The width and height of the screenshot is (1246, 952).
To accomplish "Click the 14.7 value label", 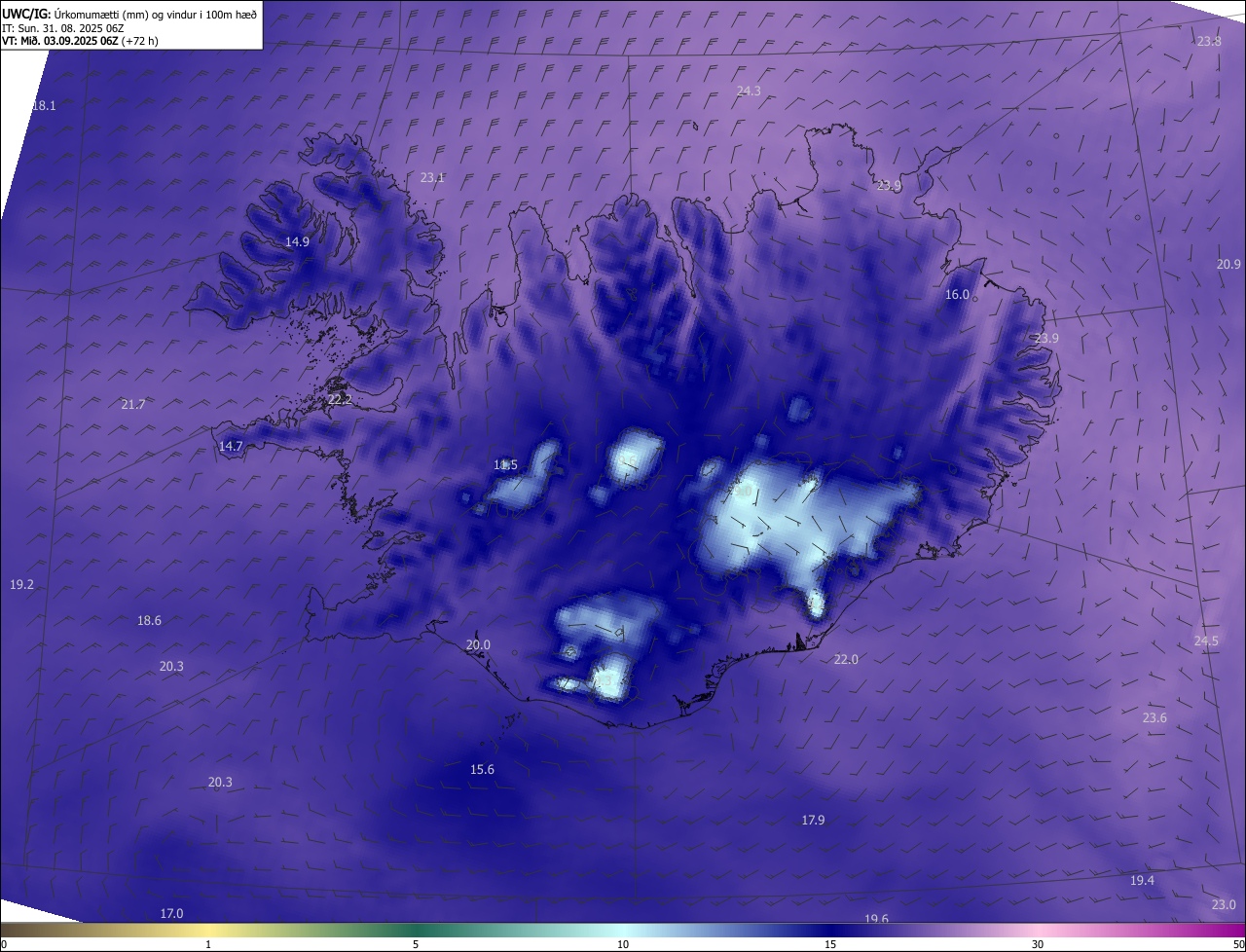I will click(x=231, y=446).
